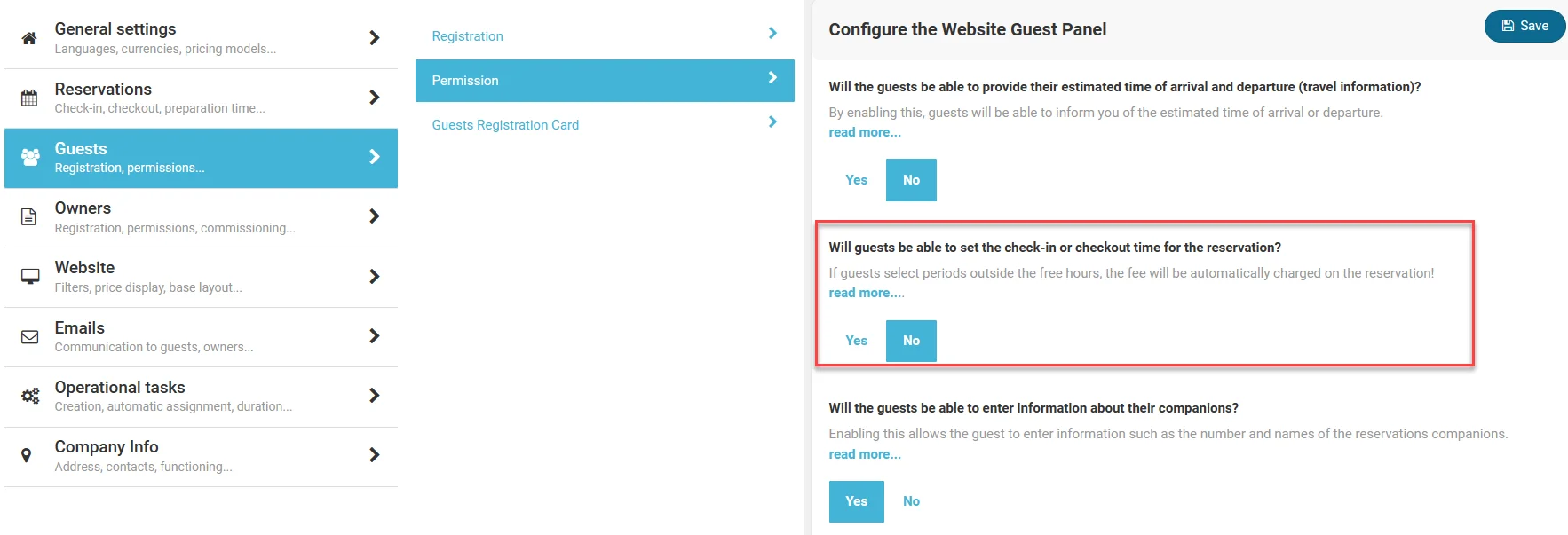The image size is (1568, 535).
Task: Click the calendar icon beside Reservations
Action: tap(29, 98)
